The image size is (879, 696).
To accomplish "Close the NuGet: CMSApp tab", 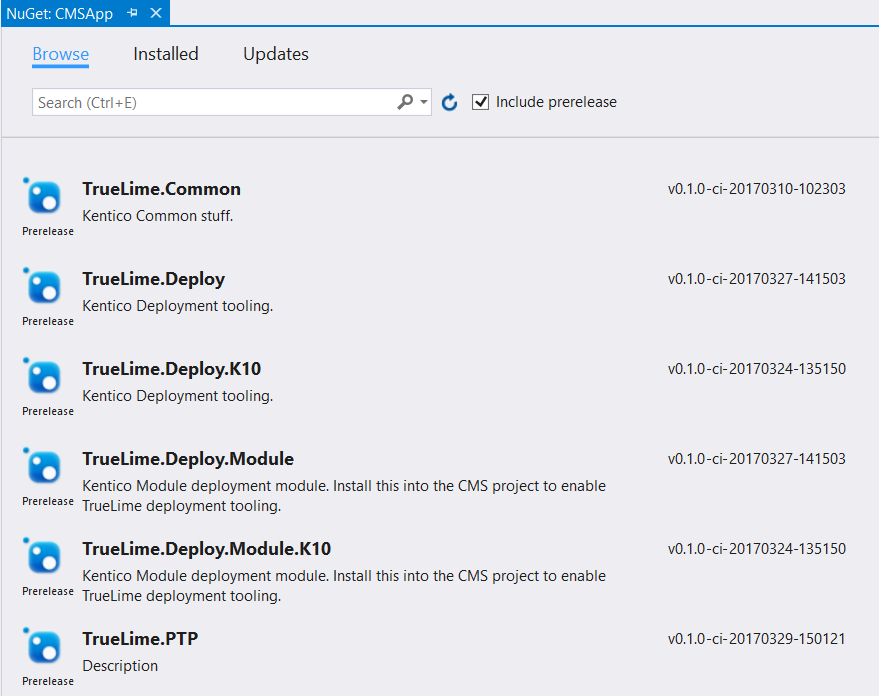I will click(156, 13).
